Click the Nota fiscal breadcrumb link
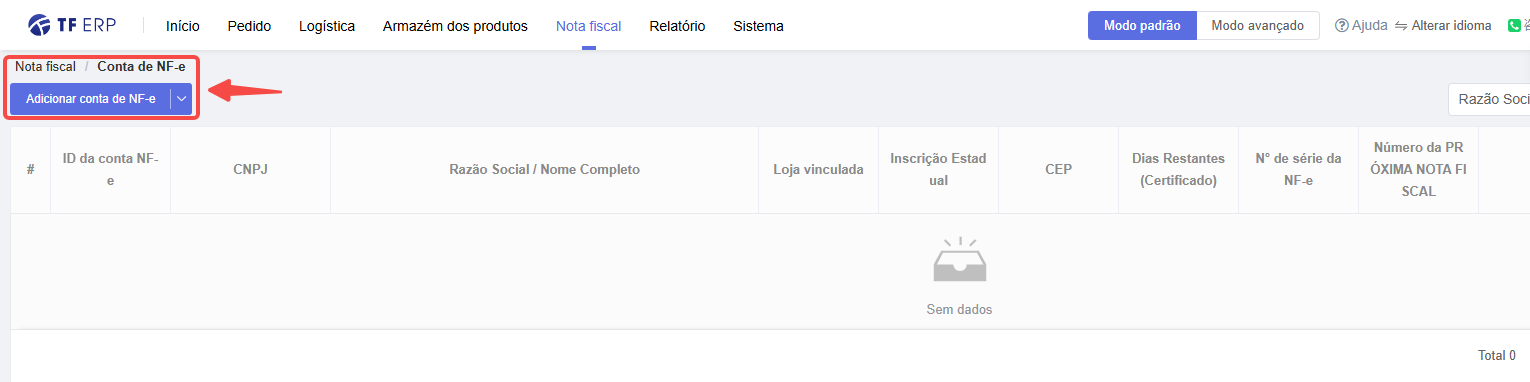 coord(45,66)
